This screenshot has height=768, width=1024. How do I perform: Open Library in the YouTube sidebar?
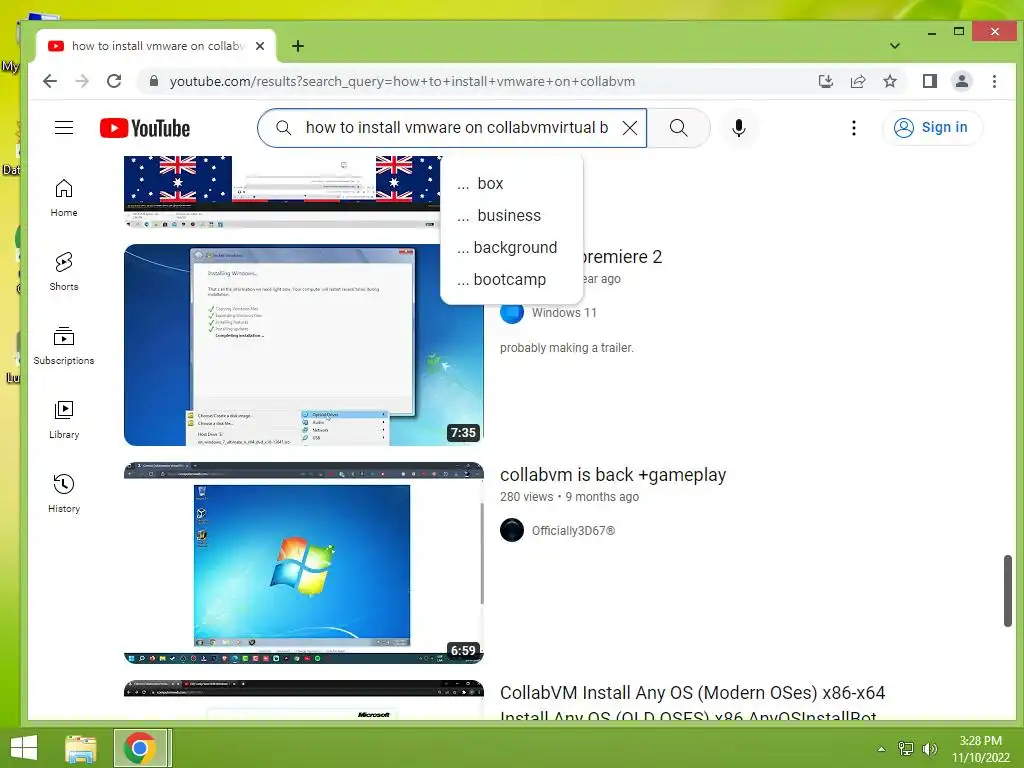point(63,420)
